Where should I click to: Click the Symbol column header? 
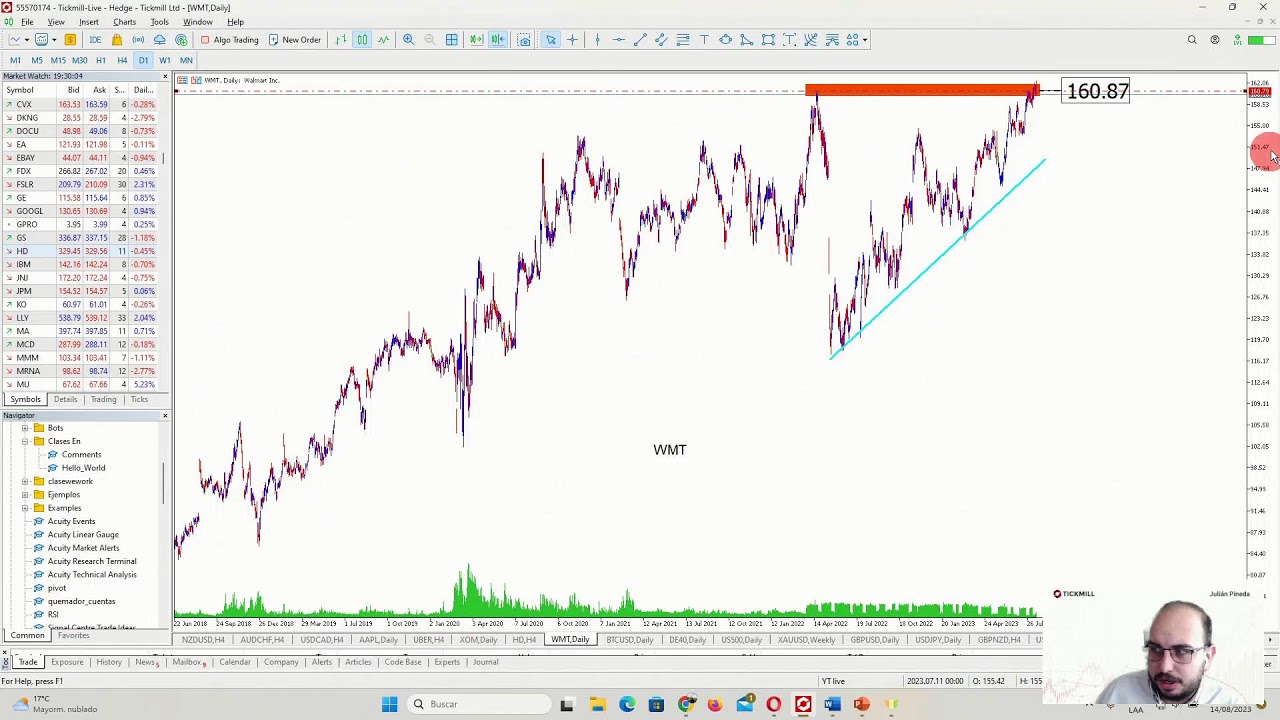[20, 90]
